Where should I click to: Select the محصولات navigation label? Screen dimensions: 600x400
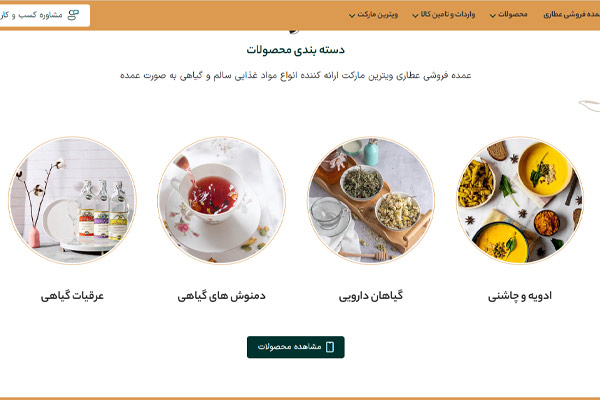coord(513,15)
